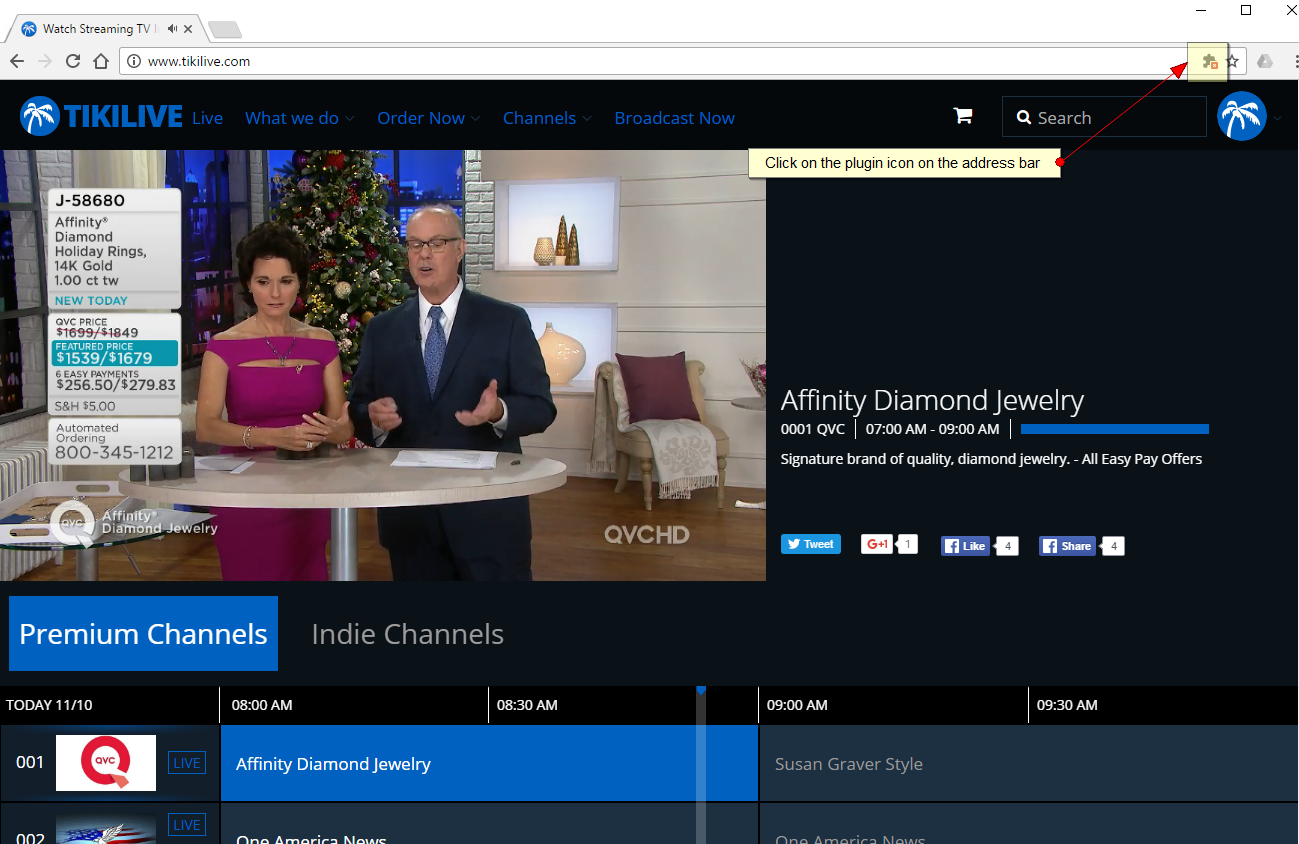The image size is (1299, 844).
Task: Click the QVC live video player
Action: [x=383, y=365]
